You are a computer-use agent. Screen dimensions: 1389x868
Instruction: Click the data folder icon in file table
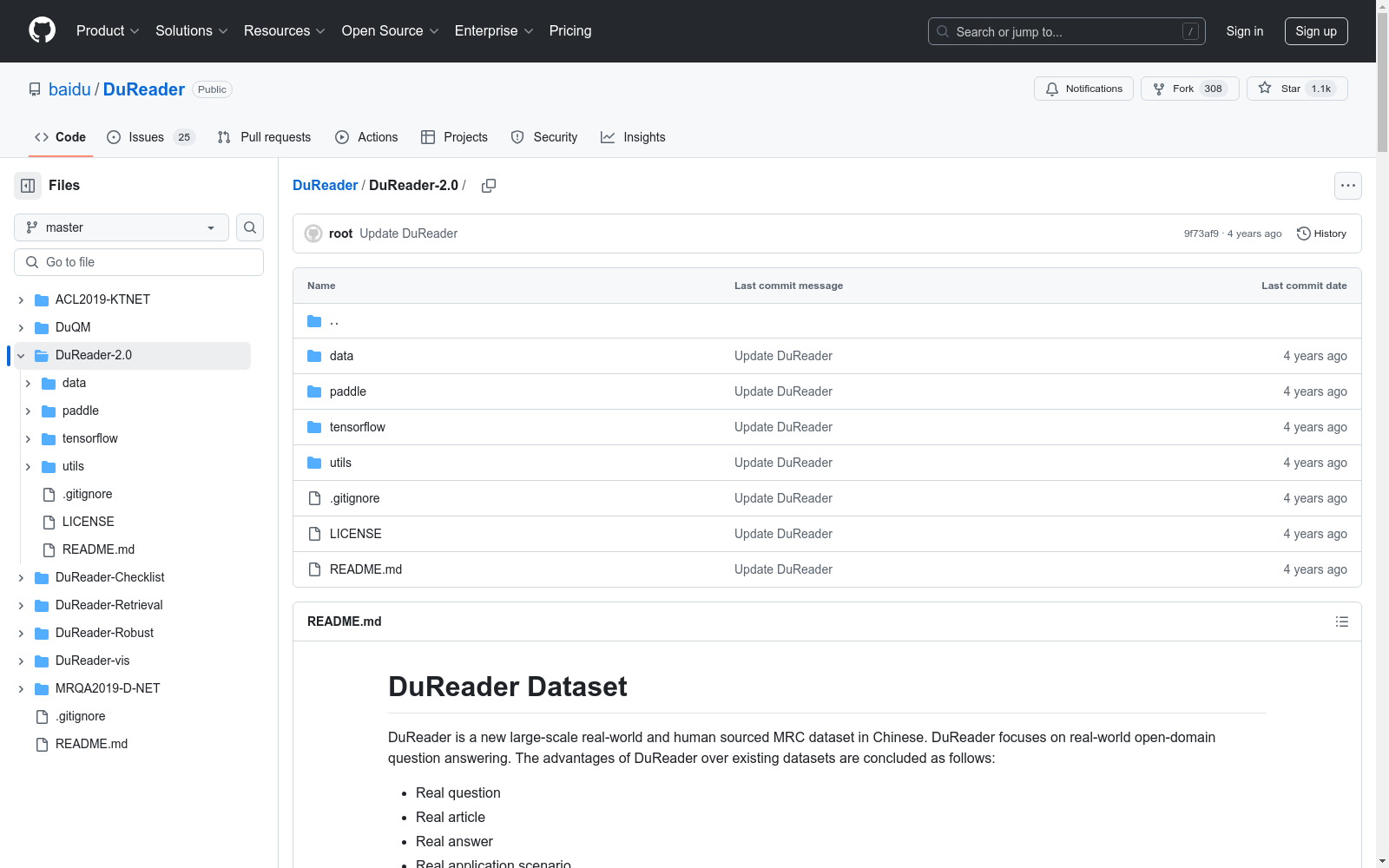(314, 356)
